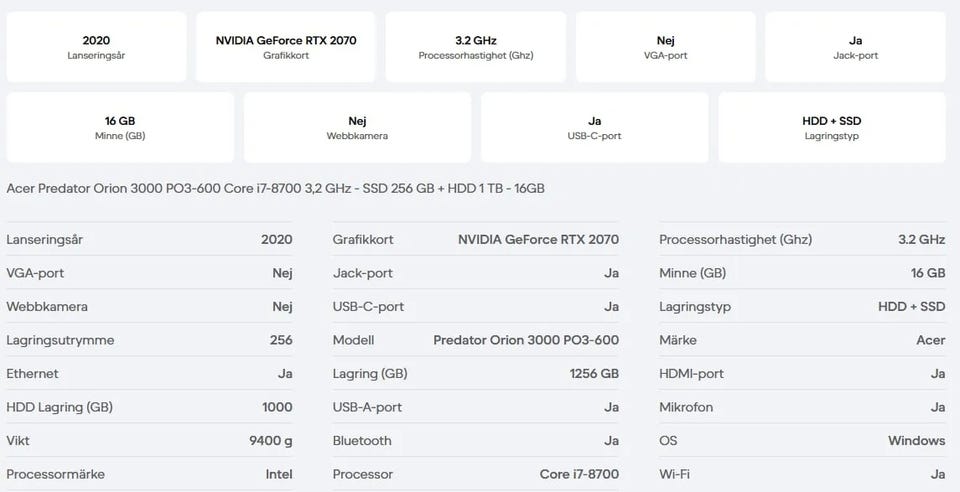Click the HDD + SSD Lagringstyp card
960x492 pixels.
coord(832,127)
